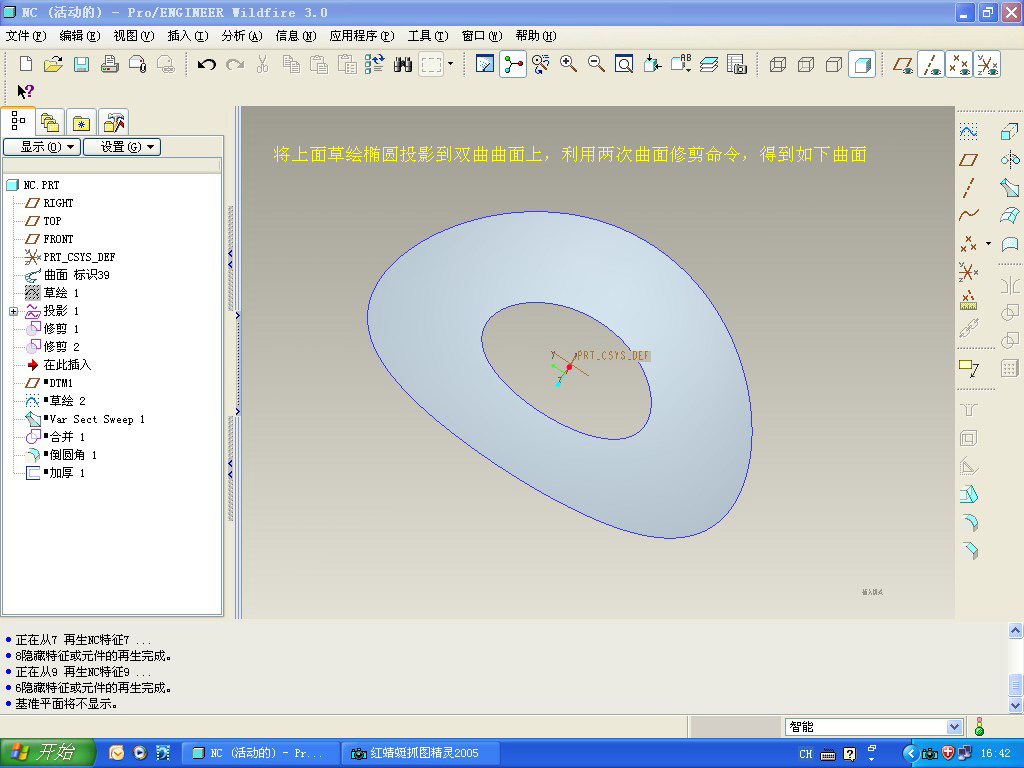Screen dimensions: 1024x768
Task: Toggle datum axes visibility
Action: [x=931, y=64]
